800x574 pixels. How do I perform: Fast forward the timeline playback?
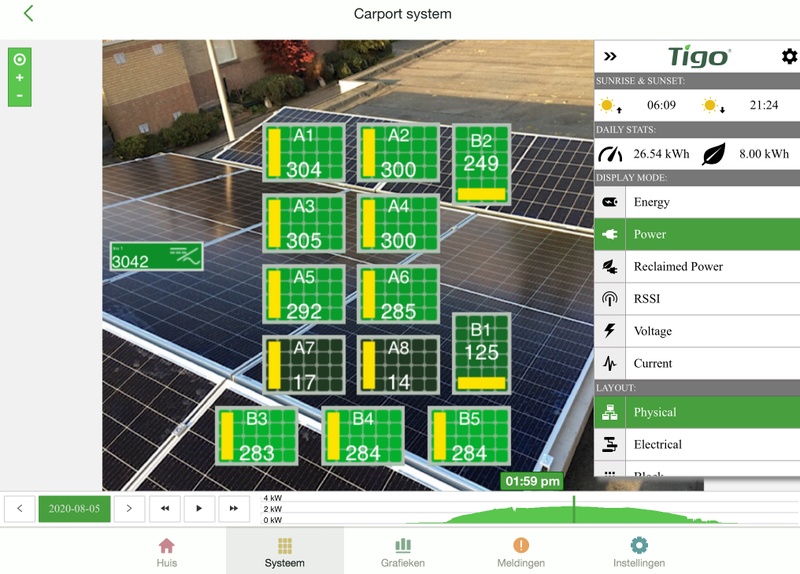(x=234, y=508)
